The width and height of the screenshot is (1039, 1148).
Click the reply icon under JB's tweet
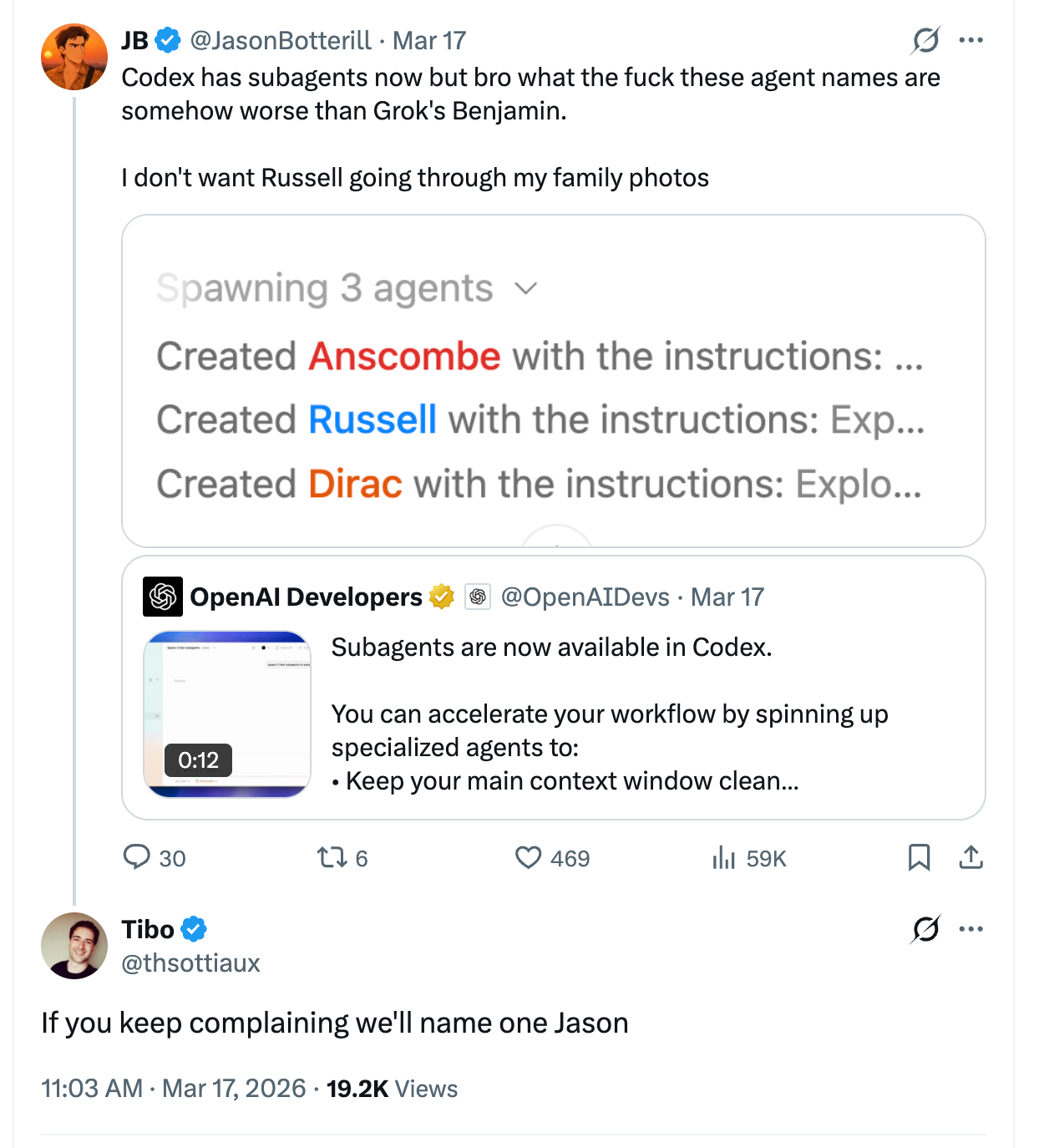pyautogui.click(x=137, y=857)
